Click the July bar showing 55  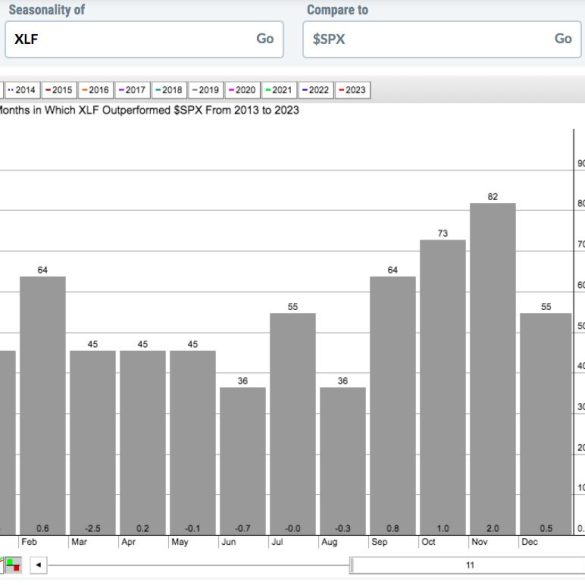(x=293, y=424)
